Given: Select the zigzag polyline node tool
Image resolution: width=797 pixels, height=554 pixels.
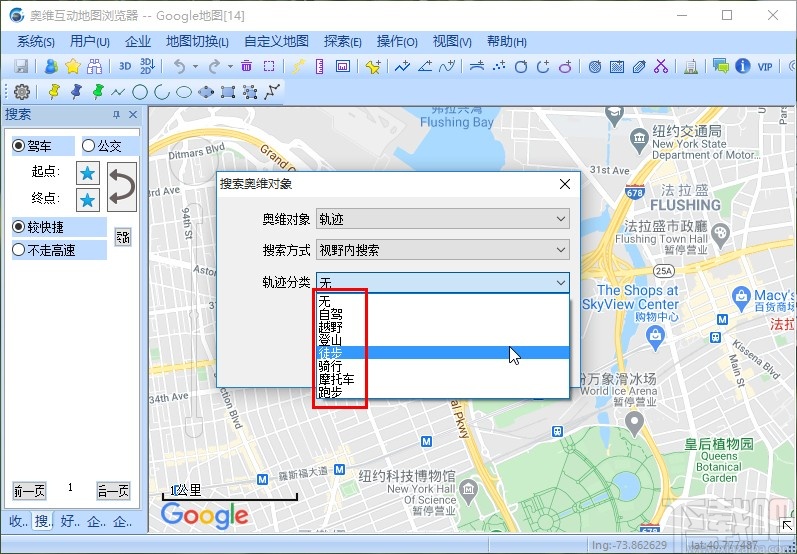Looking at the screenshot, I should click(x=272, y=92).
